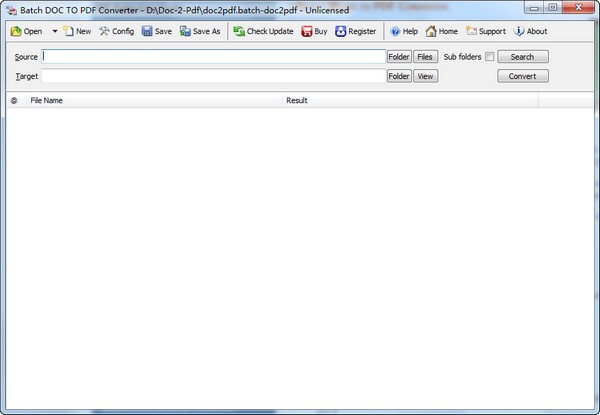Image resolution: width=600 pixels, height=415 pixels.
Task: Maximize the converter window
Action: pos(553,8)
